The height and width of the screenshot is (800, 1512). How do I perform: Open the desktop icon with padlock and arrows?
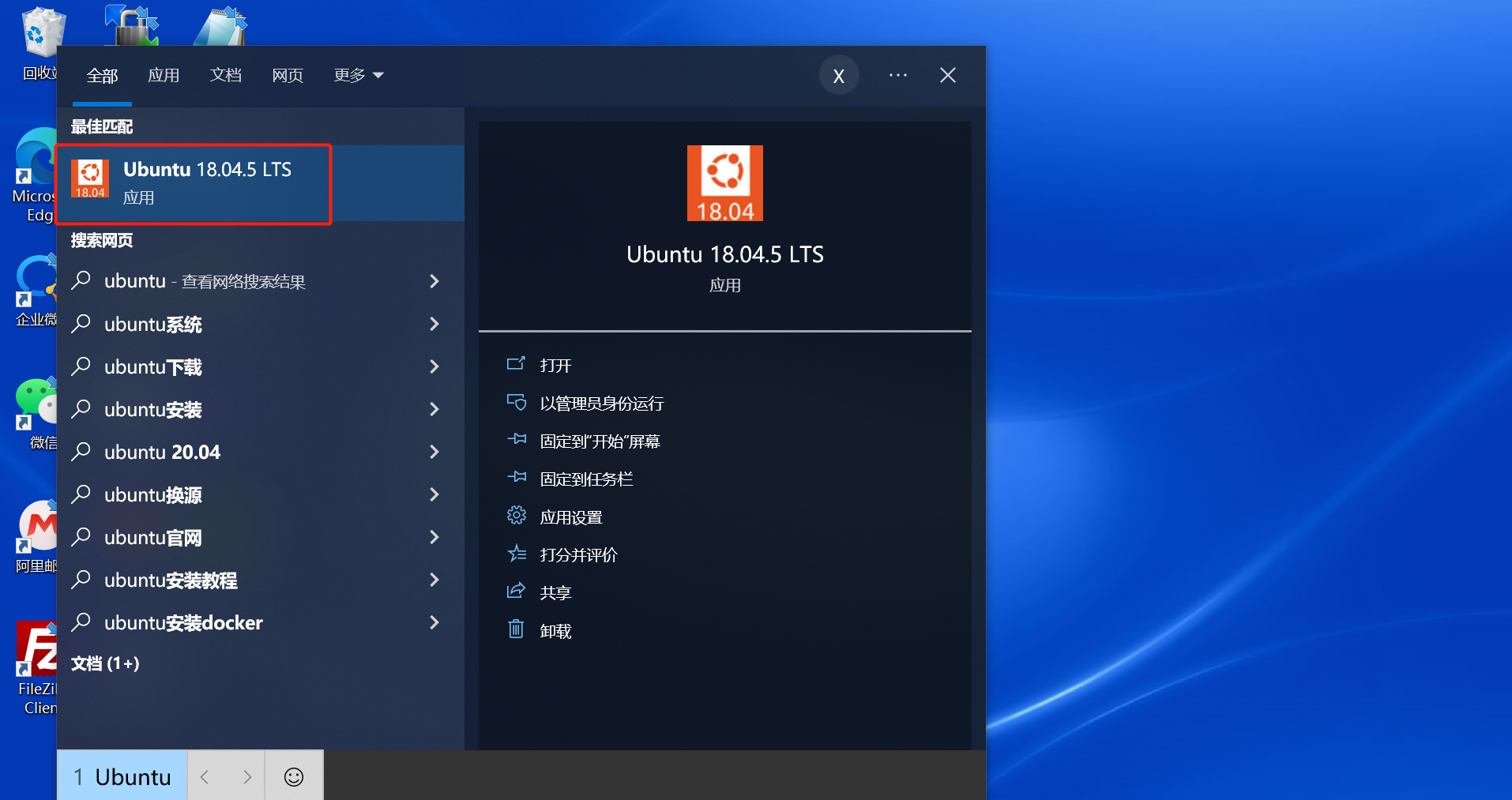click(x=132, y=25)
